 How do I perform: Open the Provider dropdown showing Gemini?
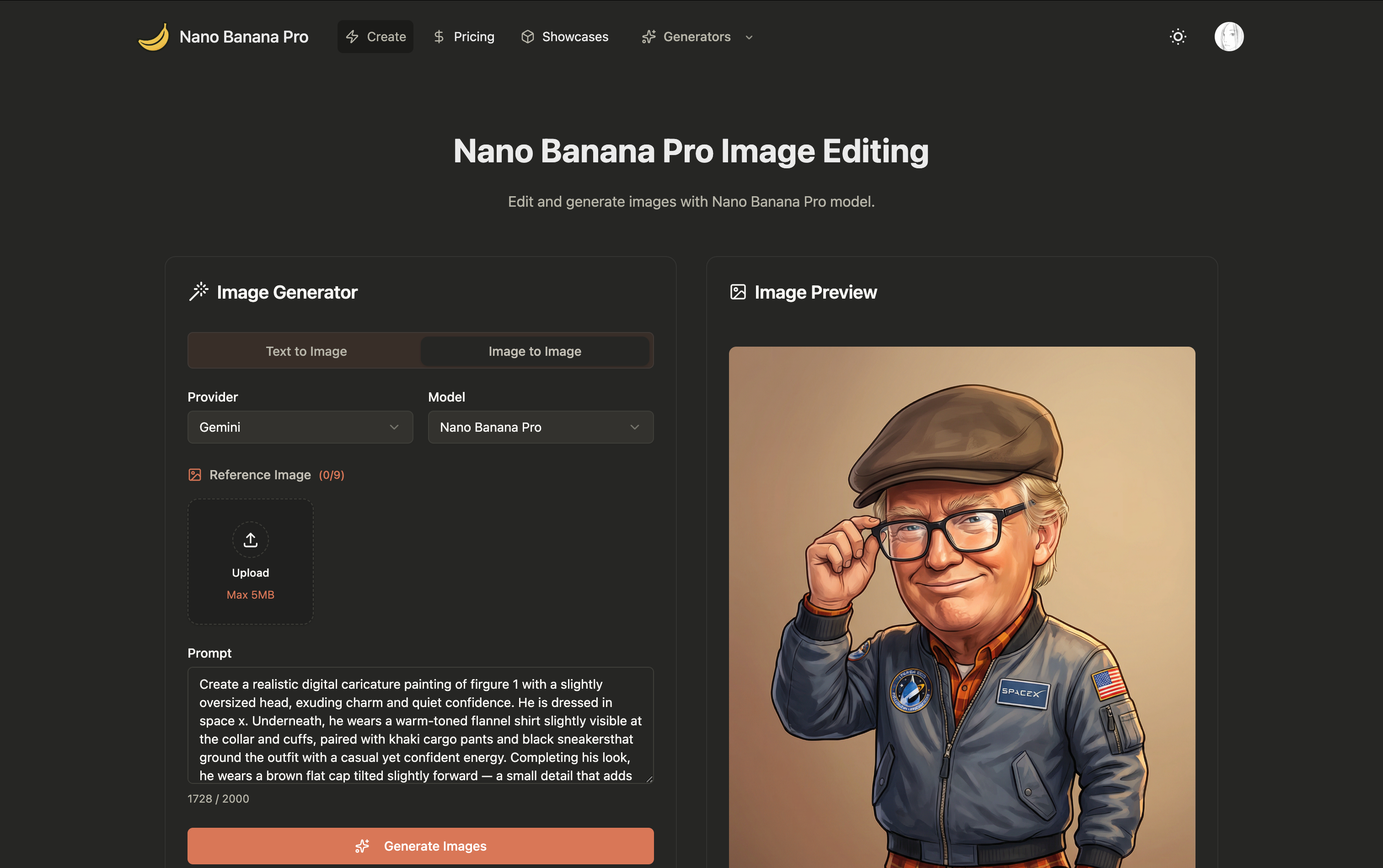300,427
